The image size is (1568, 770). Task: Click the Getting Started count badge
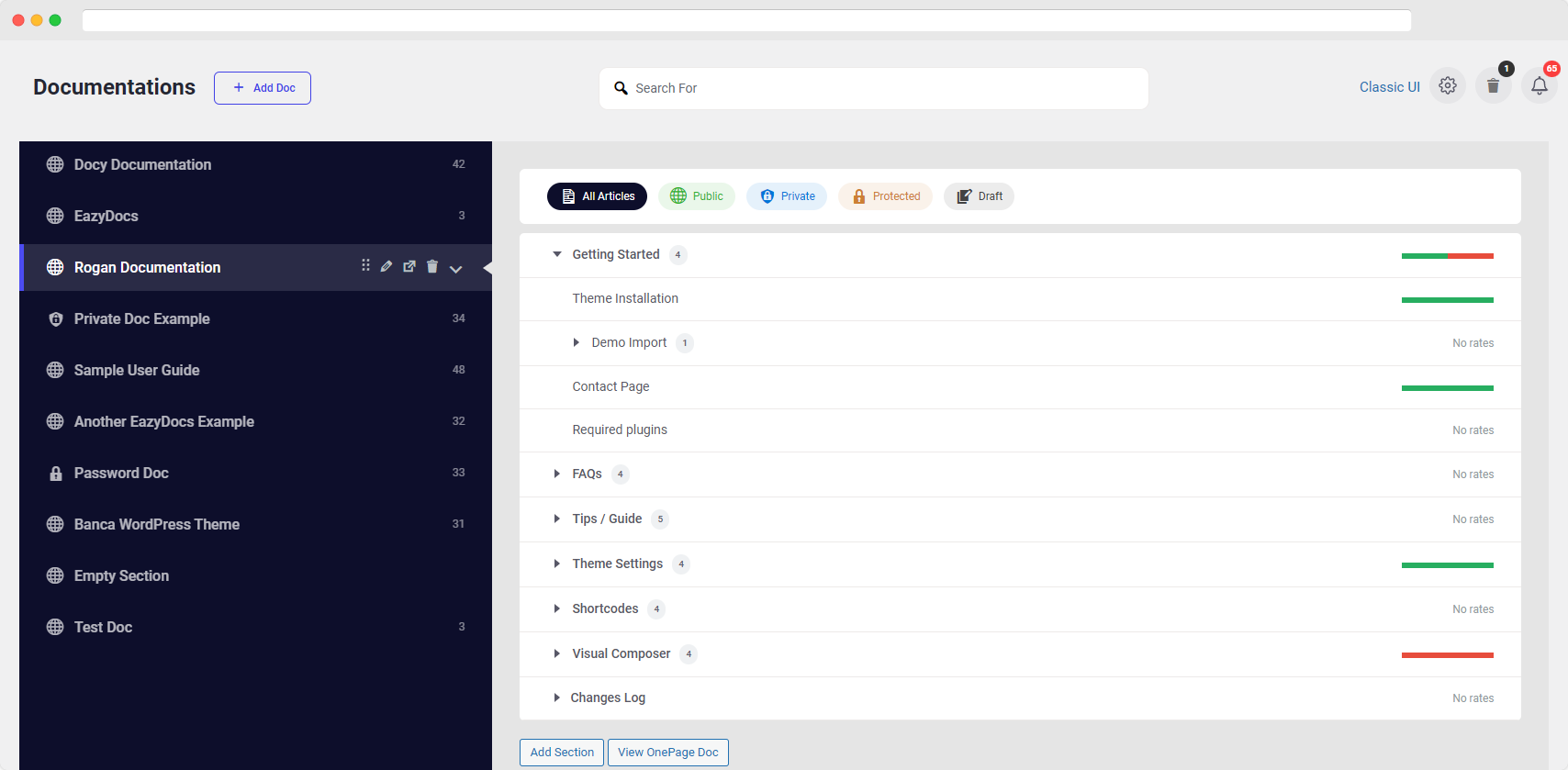678,255
